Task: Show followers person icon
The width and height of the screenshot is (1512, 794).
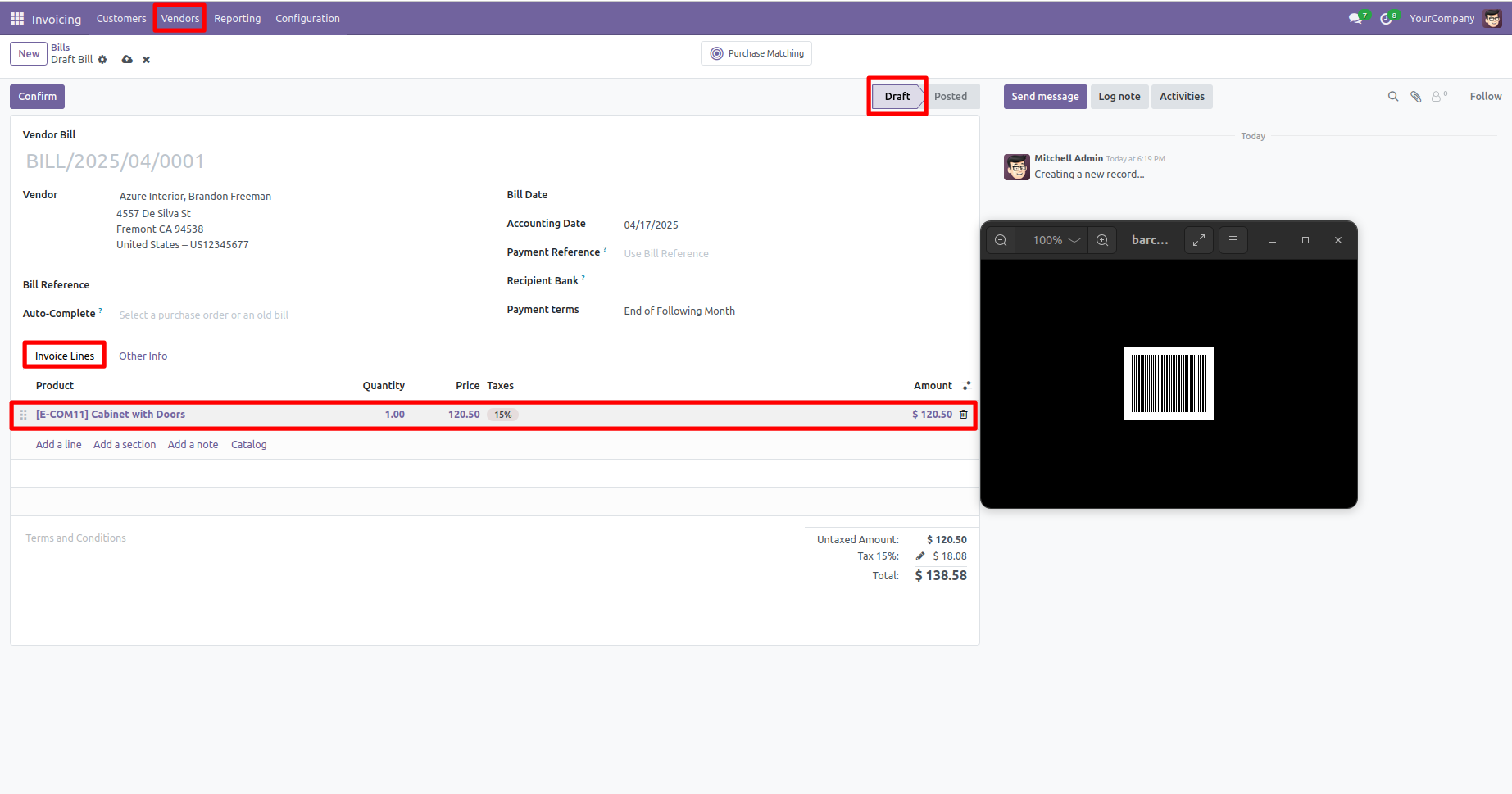Action: click(x=1438, y=97)
